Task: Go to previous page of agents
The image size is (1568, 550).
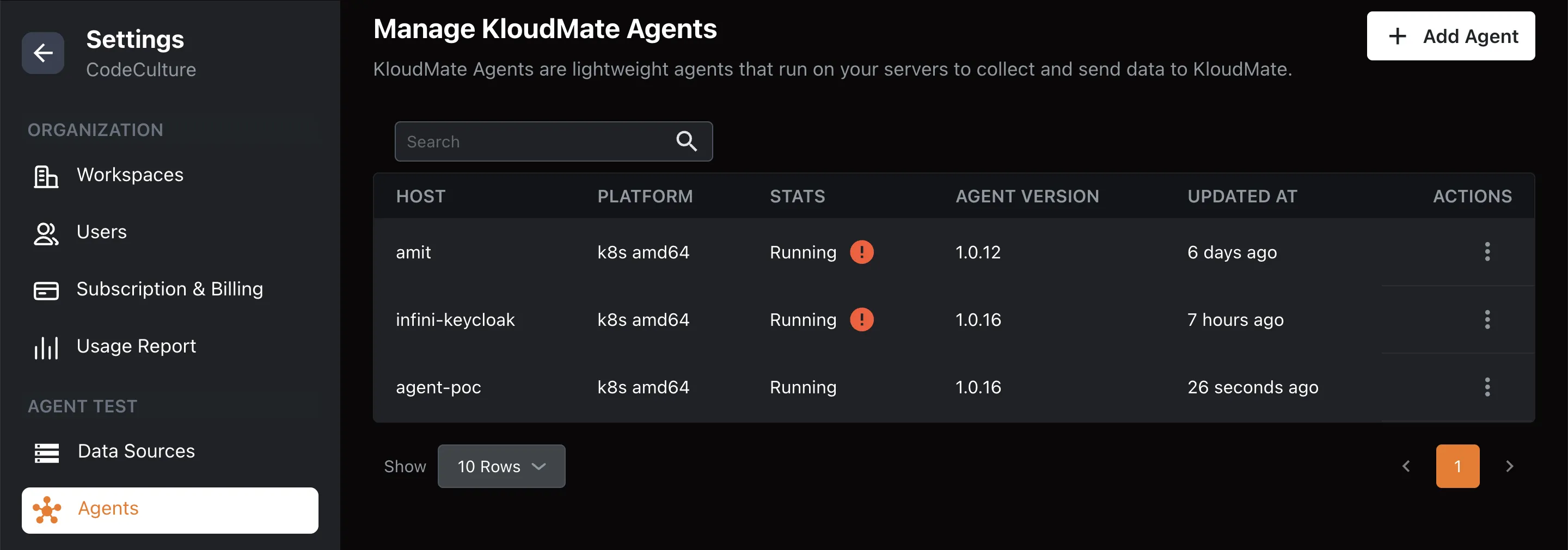Action: (1406, 466)
